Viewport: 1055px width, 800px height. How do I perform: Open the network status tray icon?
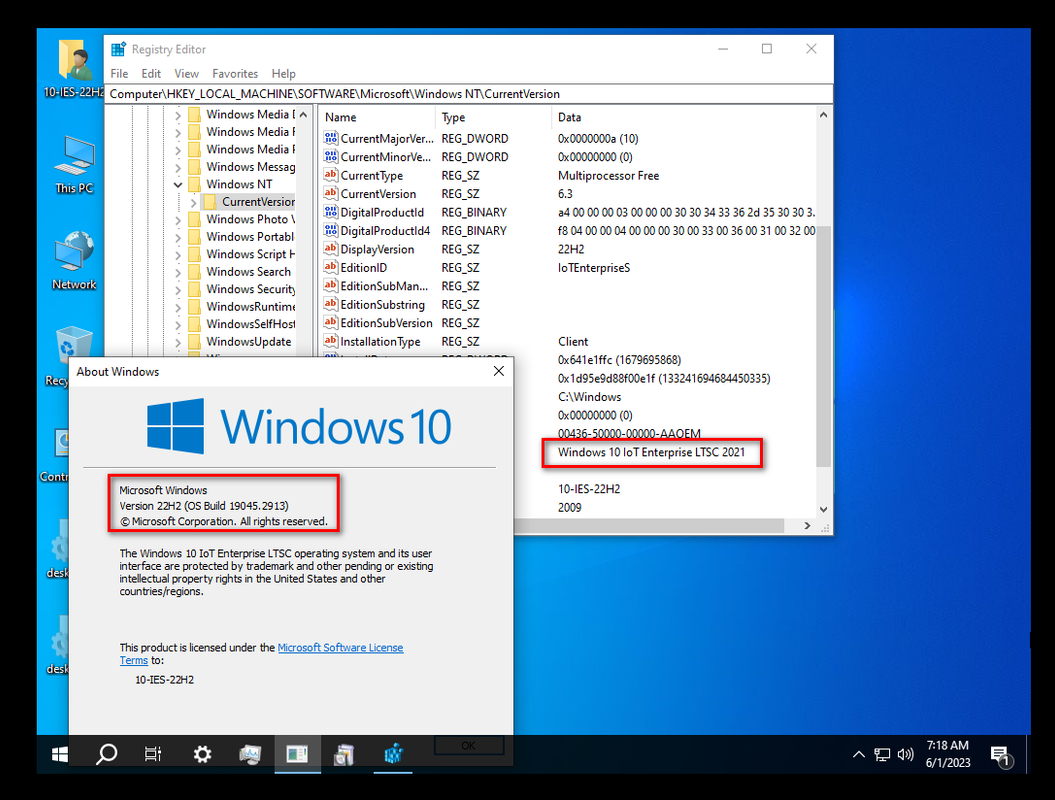pos(882,755)
